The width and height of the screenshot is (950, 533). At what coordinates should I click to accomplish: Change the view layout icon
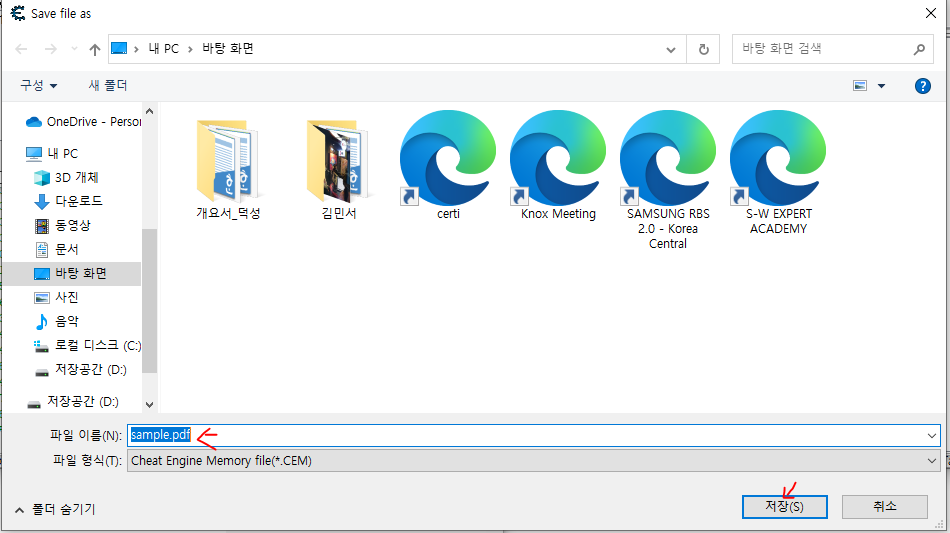pyautogui.click(x=860, y=86)
